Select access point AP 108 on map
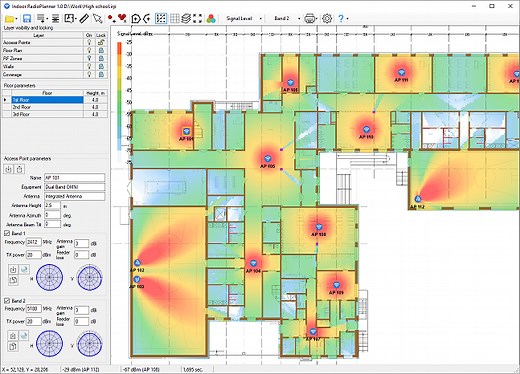This screenshot has height=374, width=520. click(x=319, y=227)
